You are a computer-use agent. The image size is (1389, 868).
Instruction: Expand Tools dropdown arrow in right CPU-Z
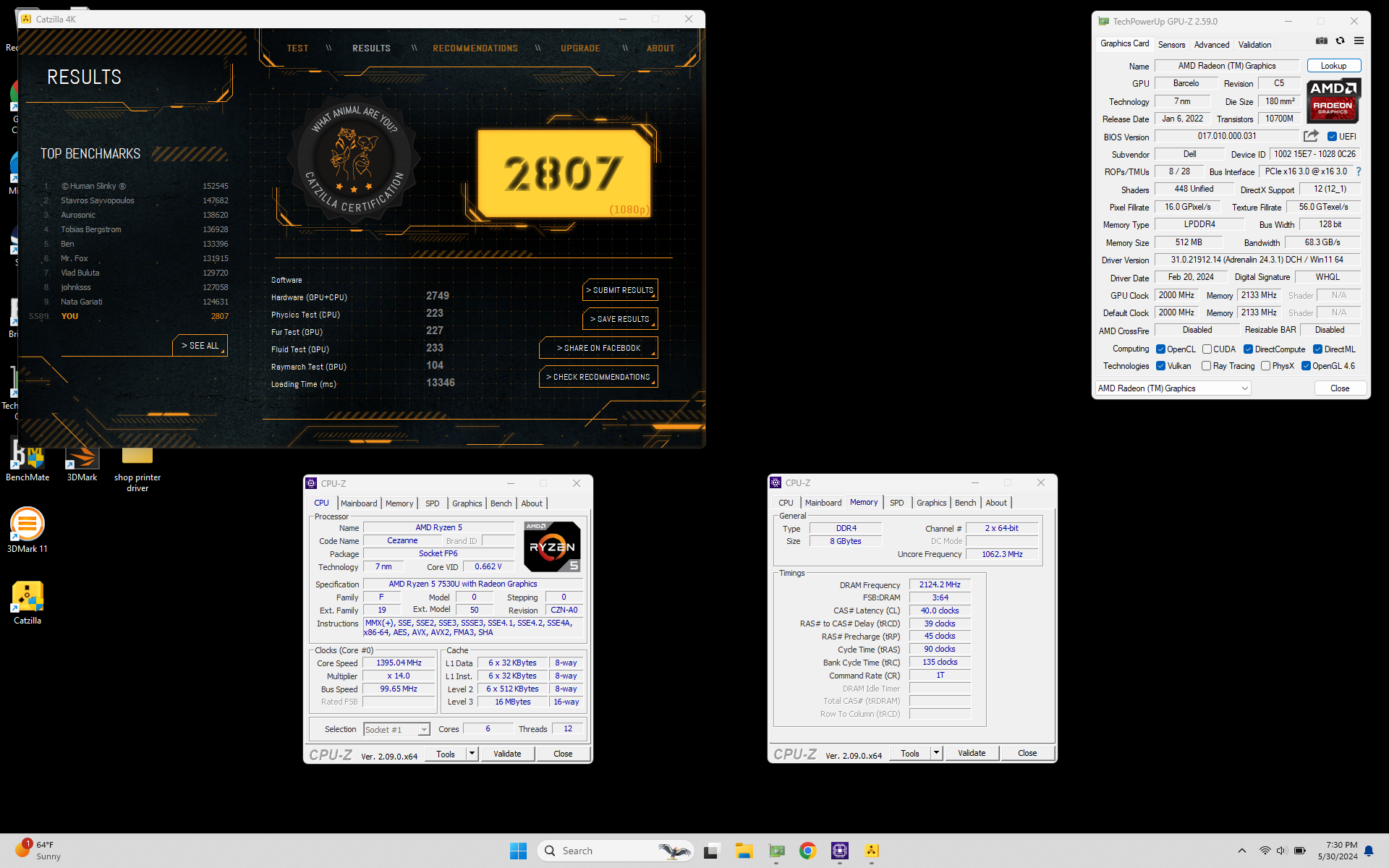[936, 753]
